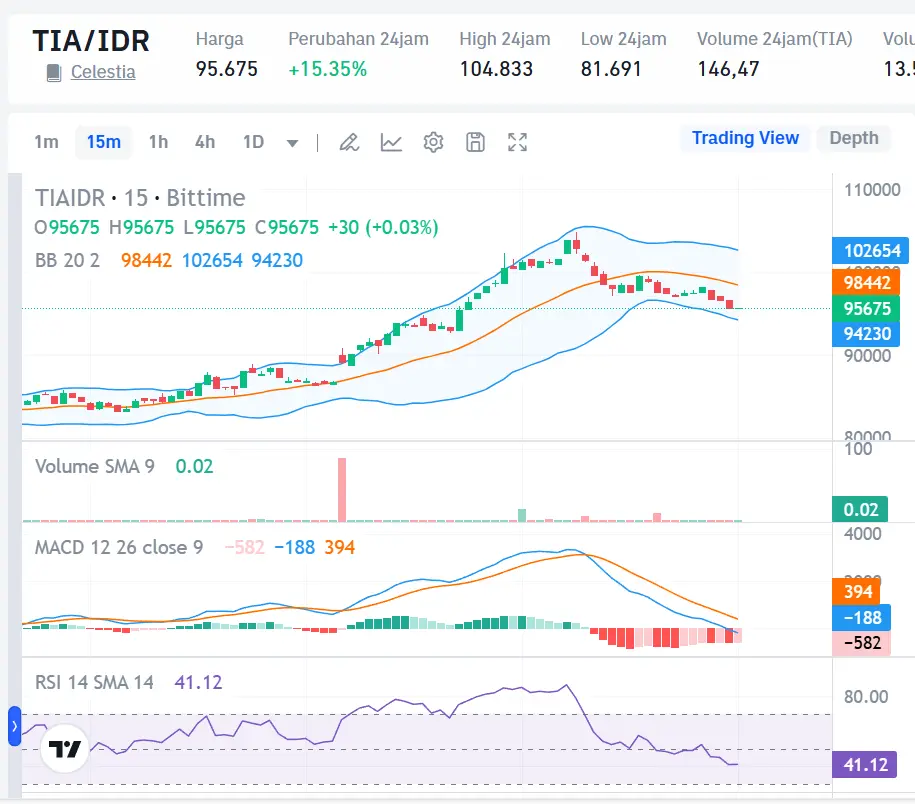Select the drawing tools pencil icon
Image resolution: width=915 pixels, height=804 pixels.
[348, 142]
